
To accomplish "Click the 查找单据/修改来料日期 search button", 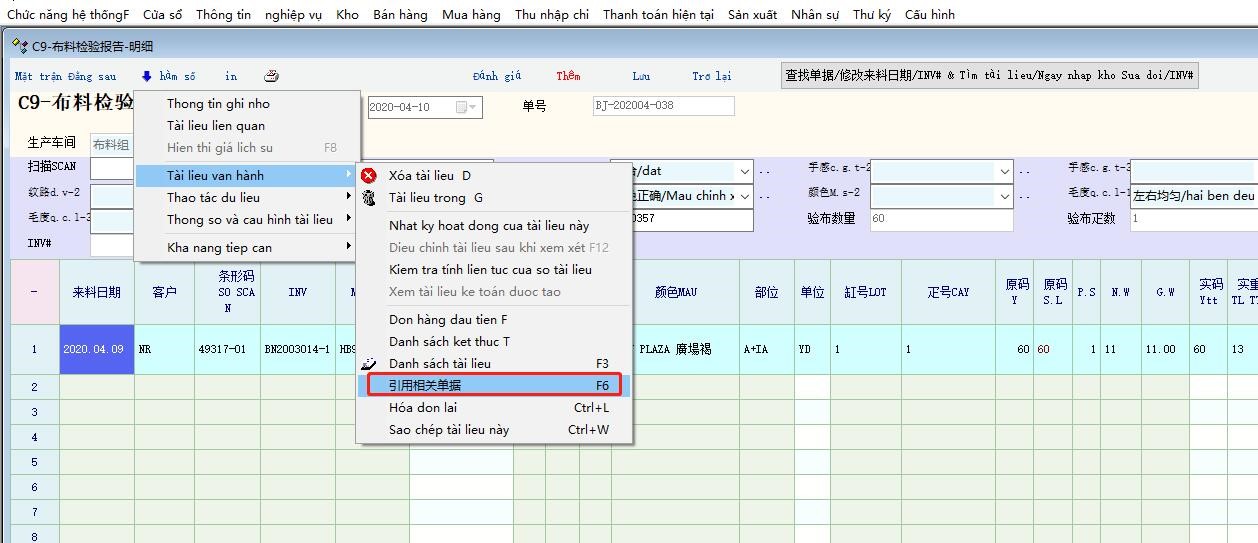I will pos(988,76).
